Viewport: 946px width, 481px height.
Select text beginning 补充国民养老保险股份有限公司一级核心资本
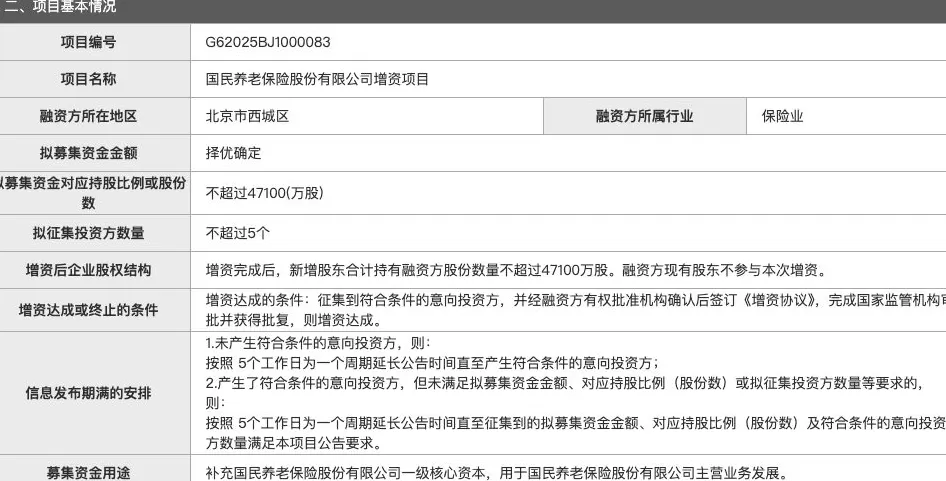click(497, 473)
